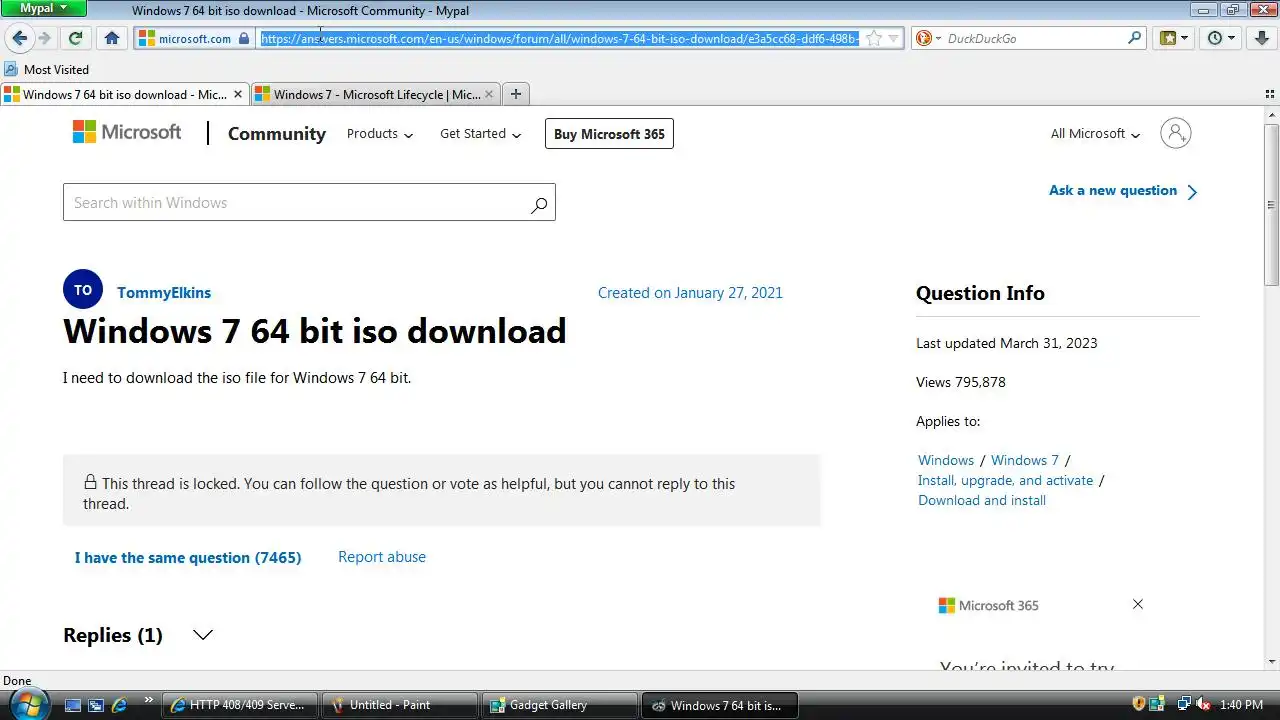Image resolution: width=1280 pixels, height=720 pixels.
Task: Open search engine selector dropdown arrow
Action: (937, 38)
